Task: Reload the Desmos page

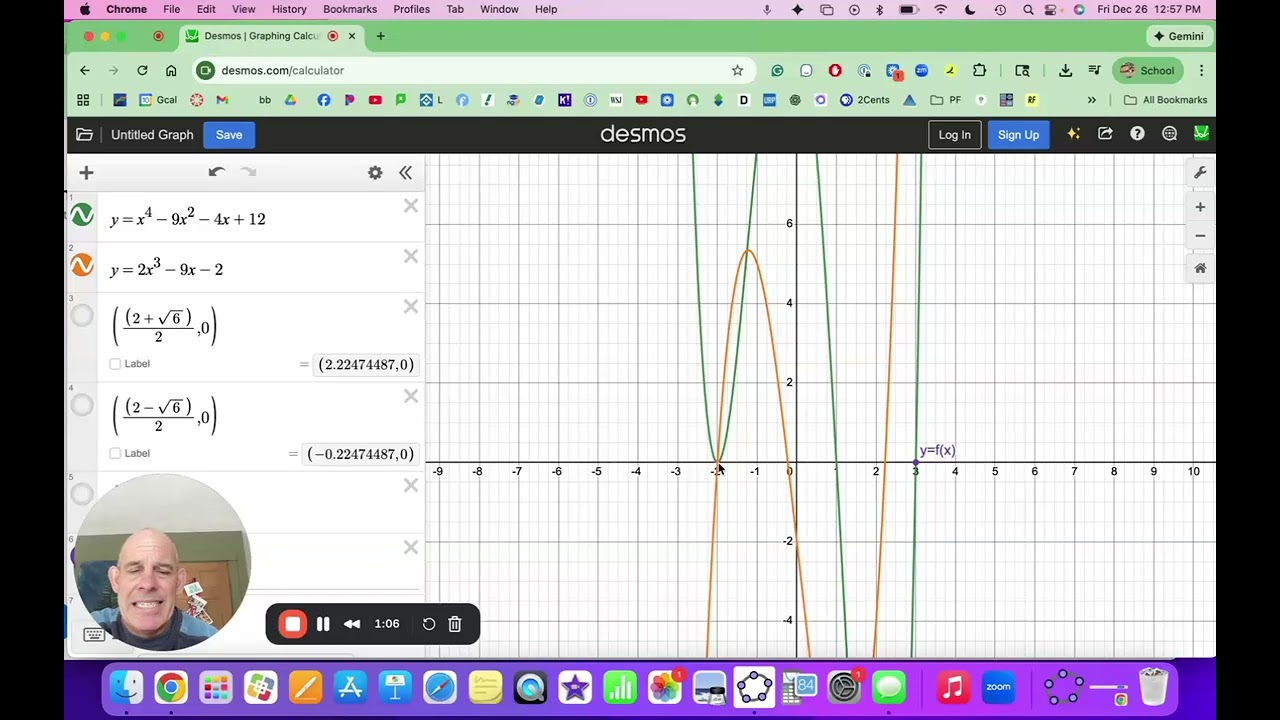Action: (142, 70)
